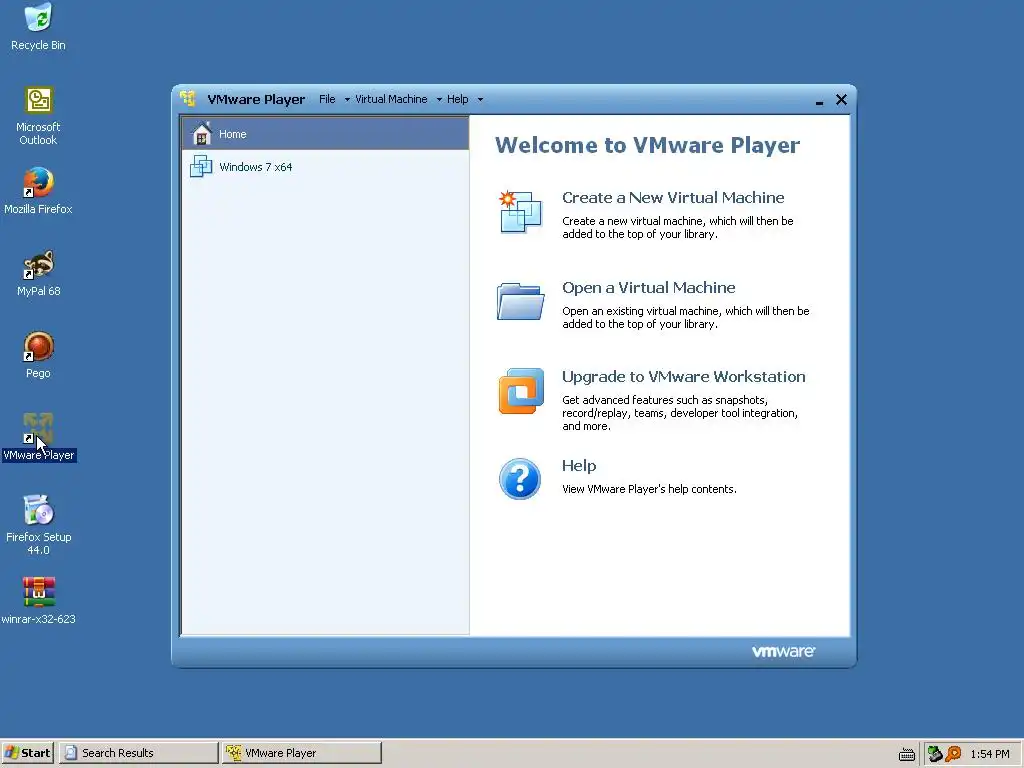Open the Windows Start button
The image size is (1024, 768).
click(x=28, y=753)
